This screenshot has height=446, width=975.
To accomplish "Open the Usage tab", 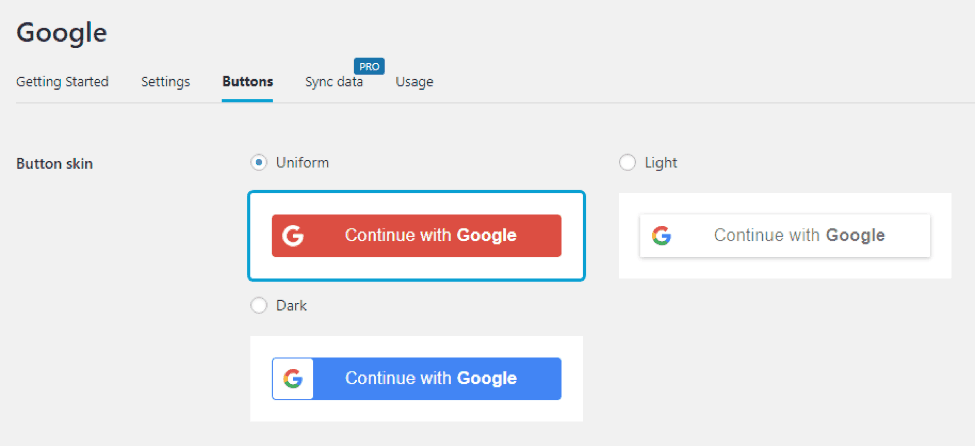I will click(414, 81).
